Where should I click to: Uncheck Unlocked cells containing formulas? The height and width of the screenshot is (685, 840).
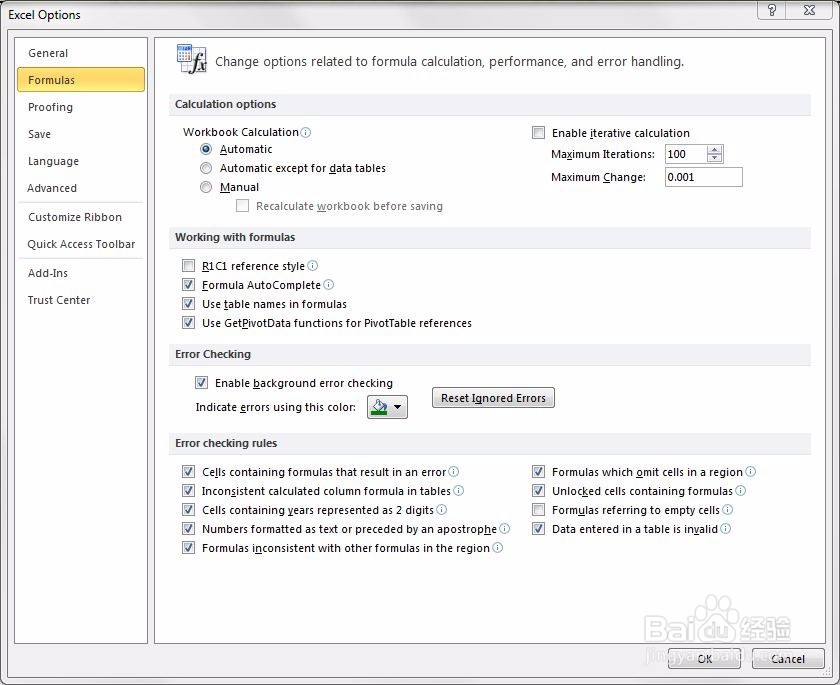click(538, 491)
